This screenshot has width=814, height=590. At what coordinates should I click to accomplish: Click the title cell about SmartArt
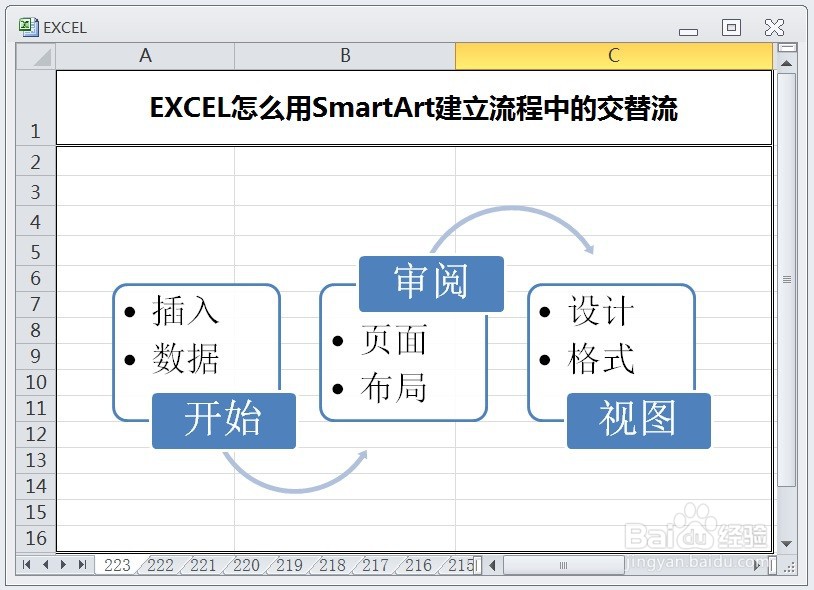[414, 108]
